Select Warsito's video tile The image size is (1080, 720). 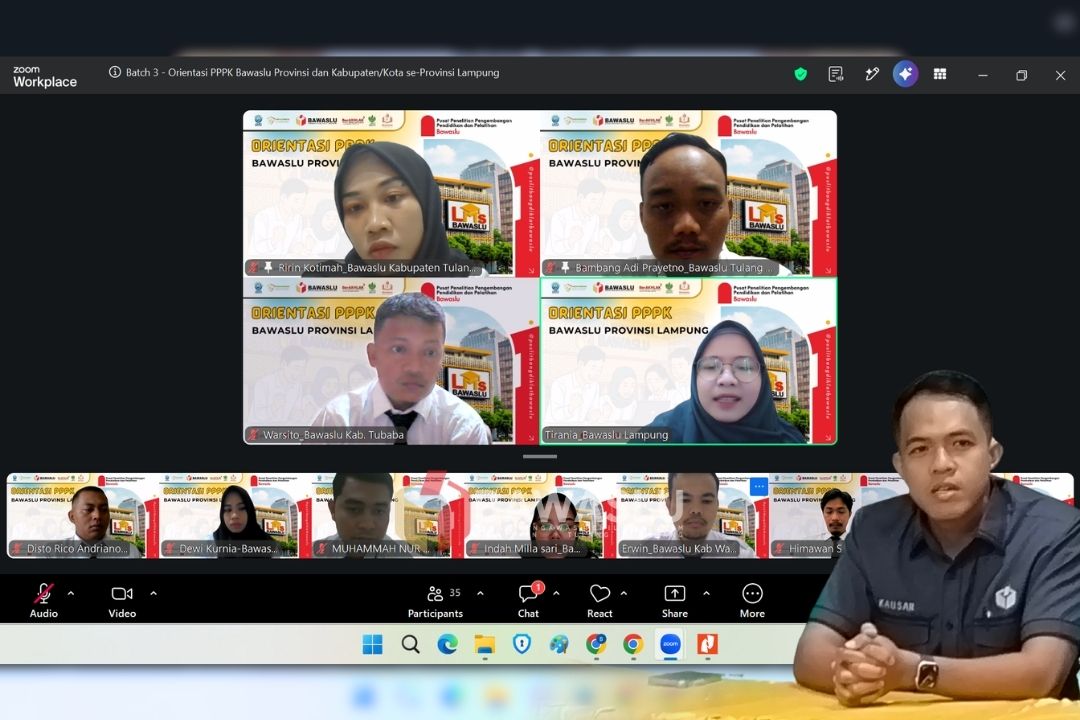click(391, 361)
